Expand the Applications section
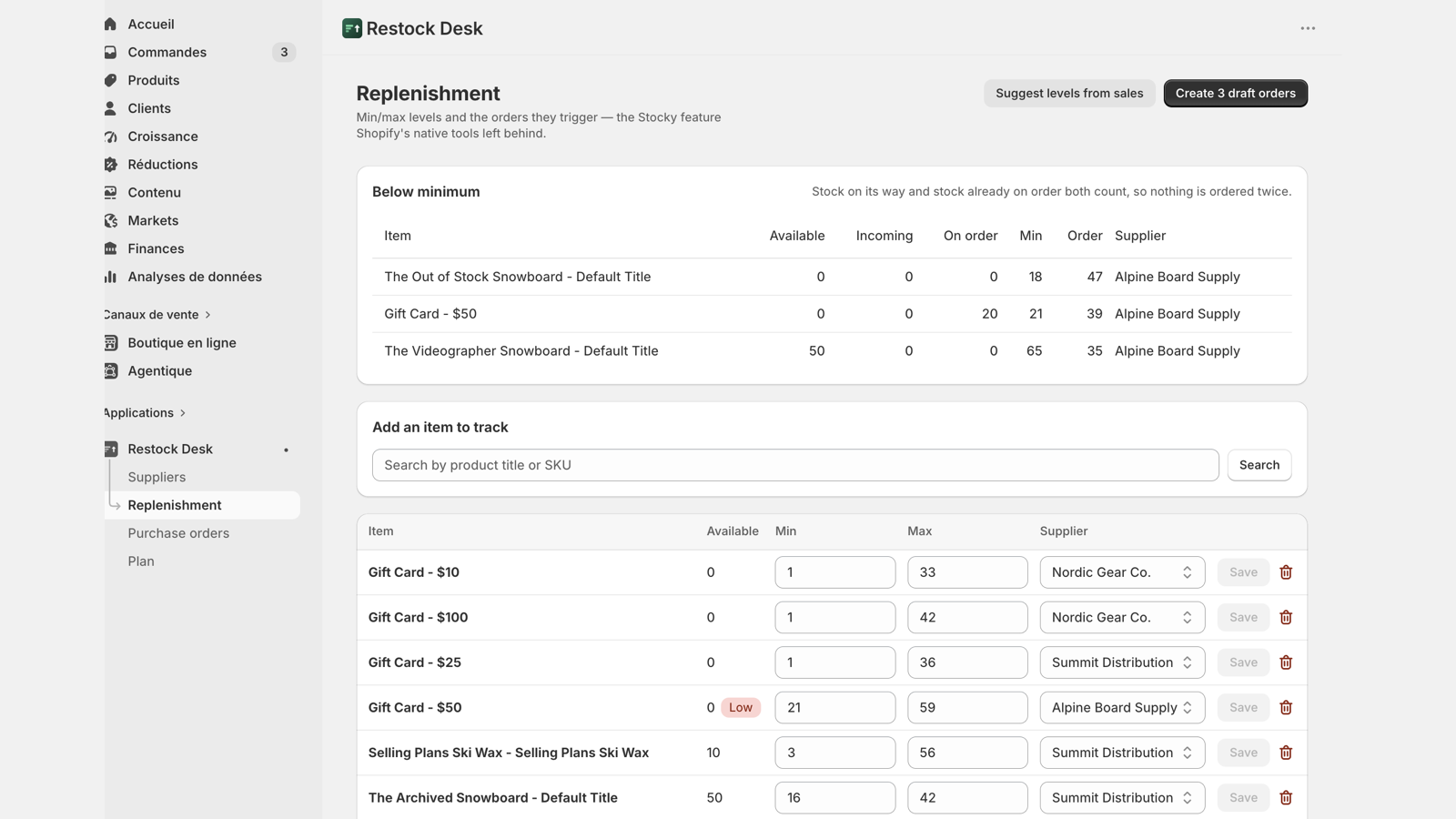This screenshot has width=1456, height=819. coord(145,413)
